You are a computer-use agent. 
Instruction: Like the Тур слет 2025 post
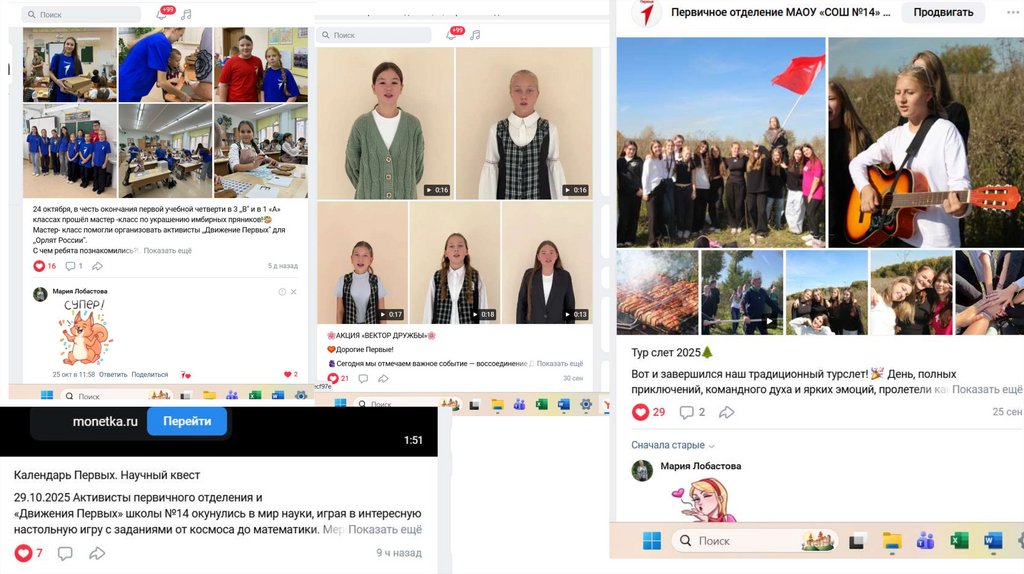tap(641, 412)
